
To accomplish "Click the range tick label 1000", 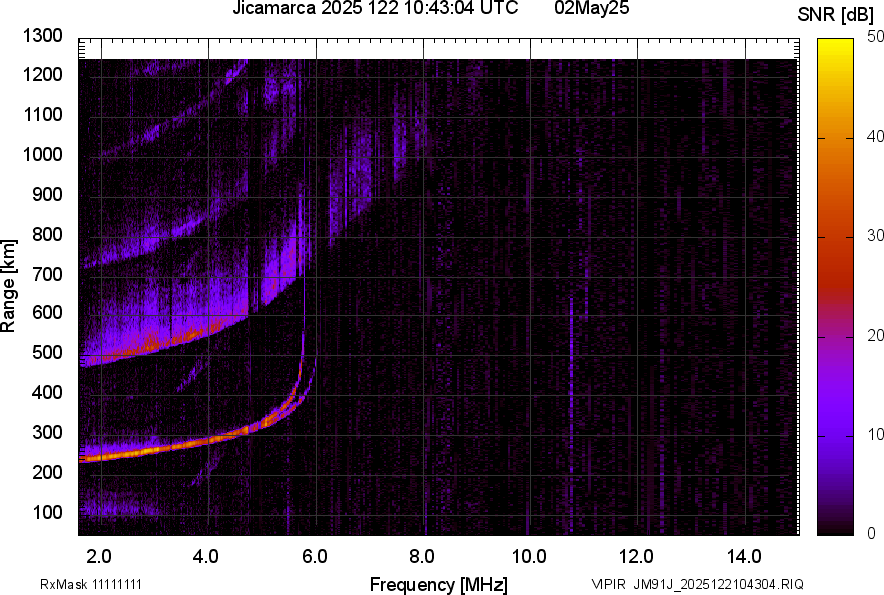I will tap(42, 154).
